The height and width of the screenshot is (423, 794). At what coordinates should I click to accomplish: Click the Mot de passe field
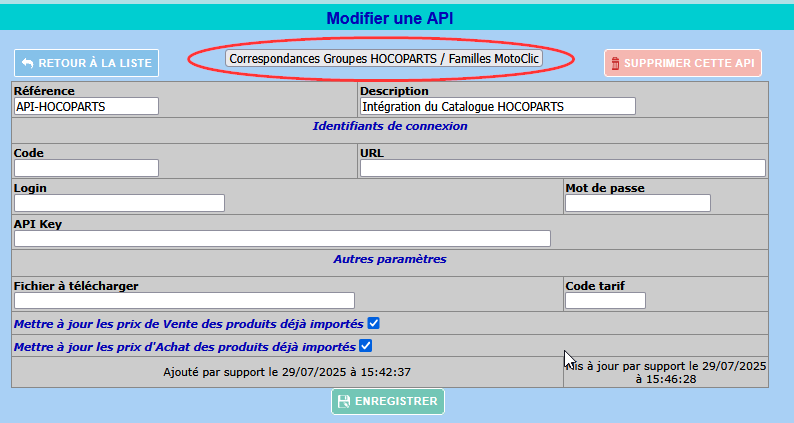[x=638, y=203]
